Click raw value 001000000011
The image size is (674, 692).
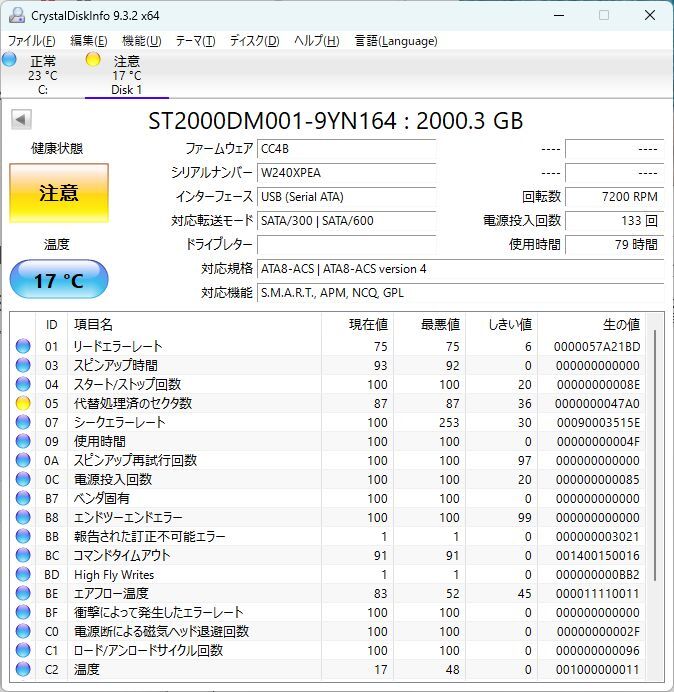pos(598,669)
